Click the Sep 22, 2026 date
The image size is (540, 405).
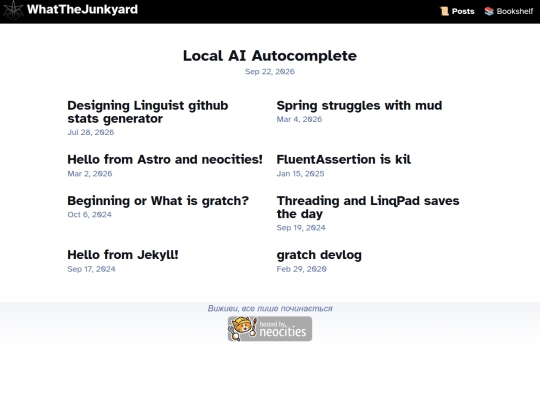pyautogui.click(x=270, y=72)
